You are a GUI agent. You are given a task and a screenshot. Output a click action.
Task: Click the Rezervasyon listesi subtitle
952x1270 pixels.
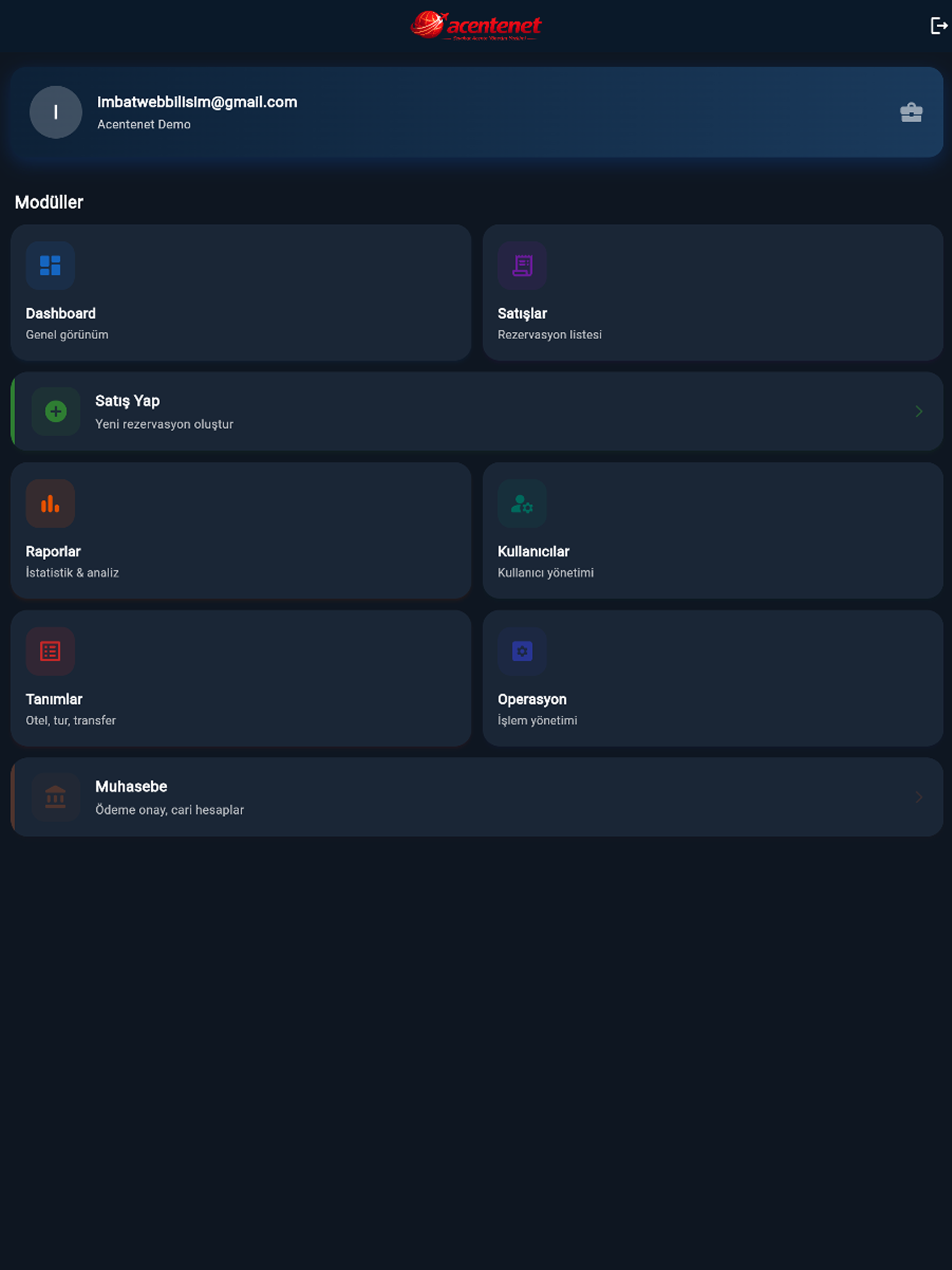point(550,335)
